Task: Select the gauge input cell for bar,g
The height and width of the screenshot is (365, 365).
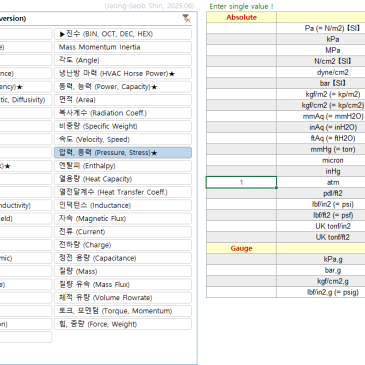Action: click(241, 270)
